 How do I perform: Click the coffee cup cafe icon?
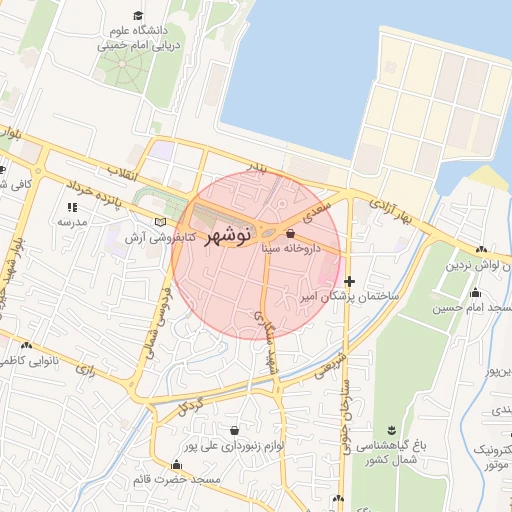point(3,170)
